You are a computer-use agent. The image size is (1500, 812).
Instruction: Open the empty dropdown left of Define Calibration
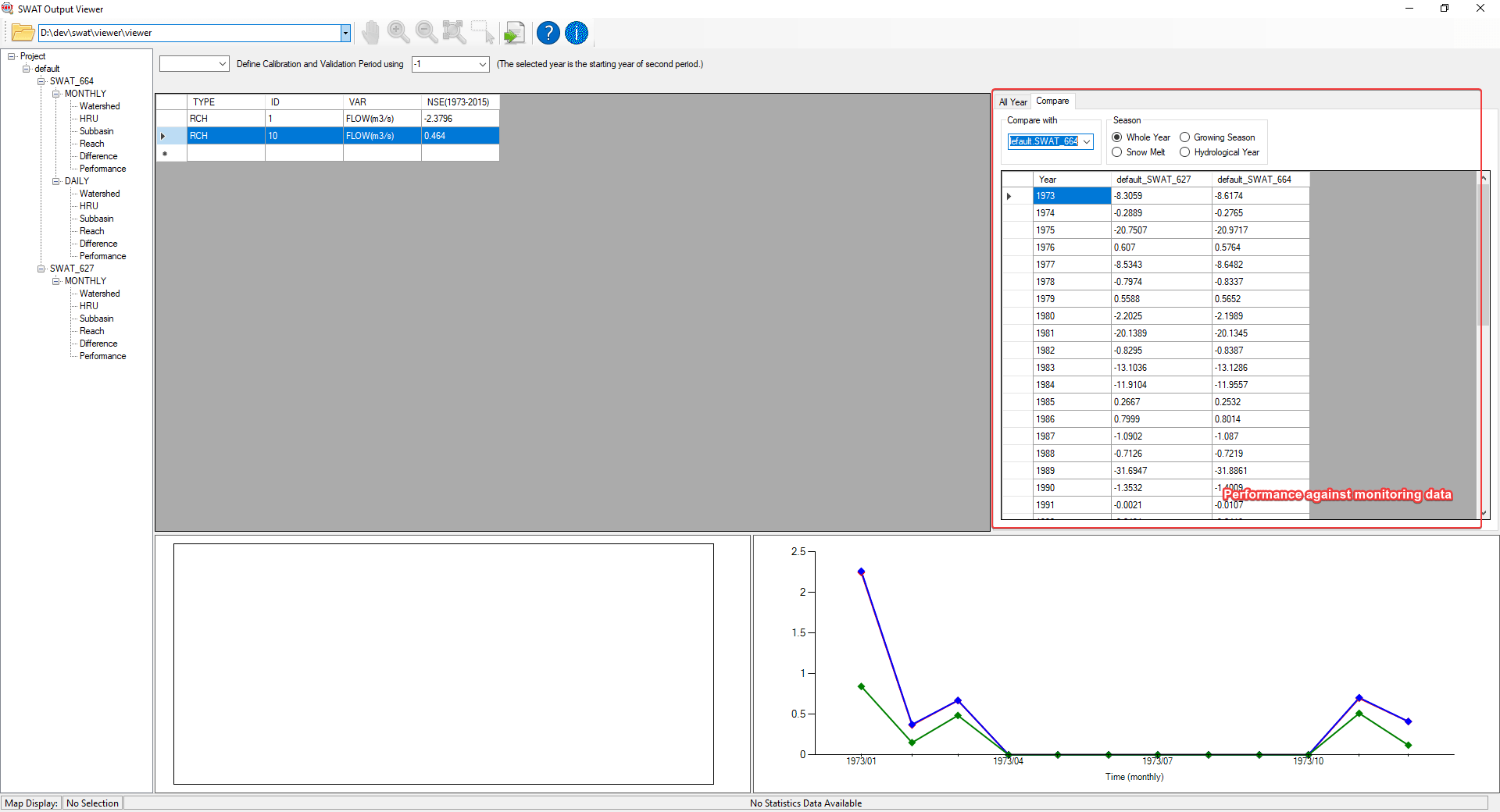194,64
